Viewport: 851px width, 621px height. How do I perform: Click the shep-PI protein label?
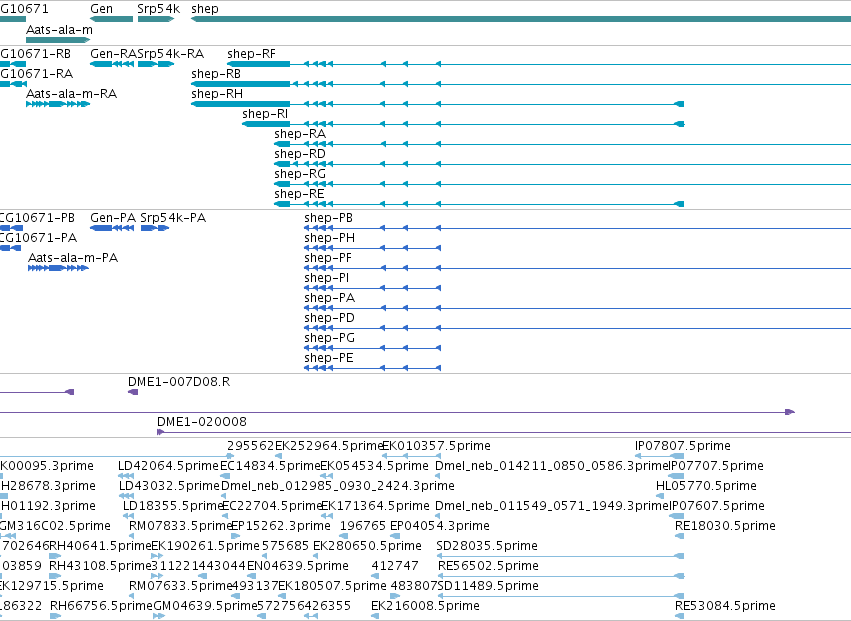(327, 278)
